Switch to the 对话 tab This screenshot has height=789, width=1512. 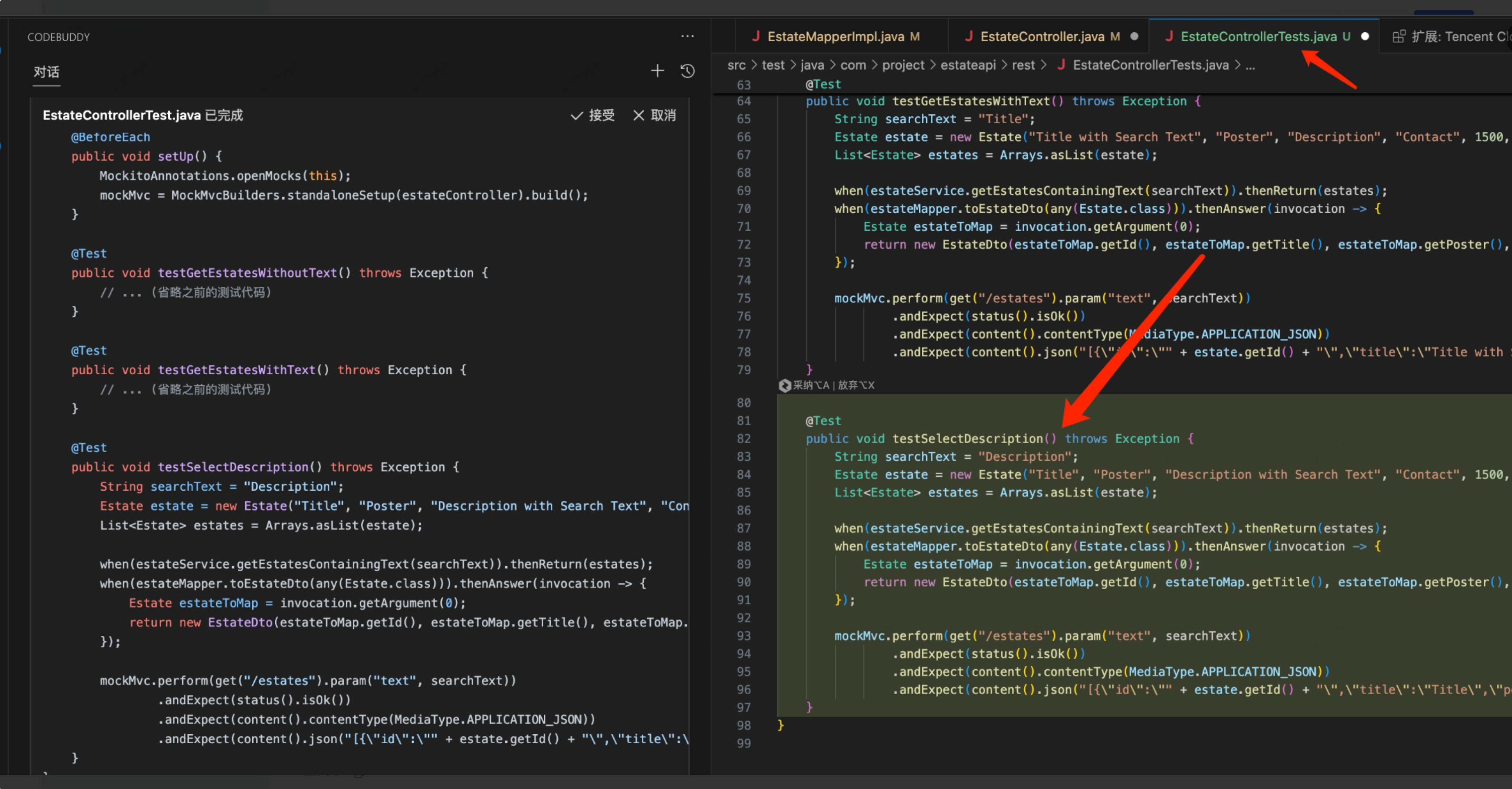[x=47, y=72]
